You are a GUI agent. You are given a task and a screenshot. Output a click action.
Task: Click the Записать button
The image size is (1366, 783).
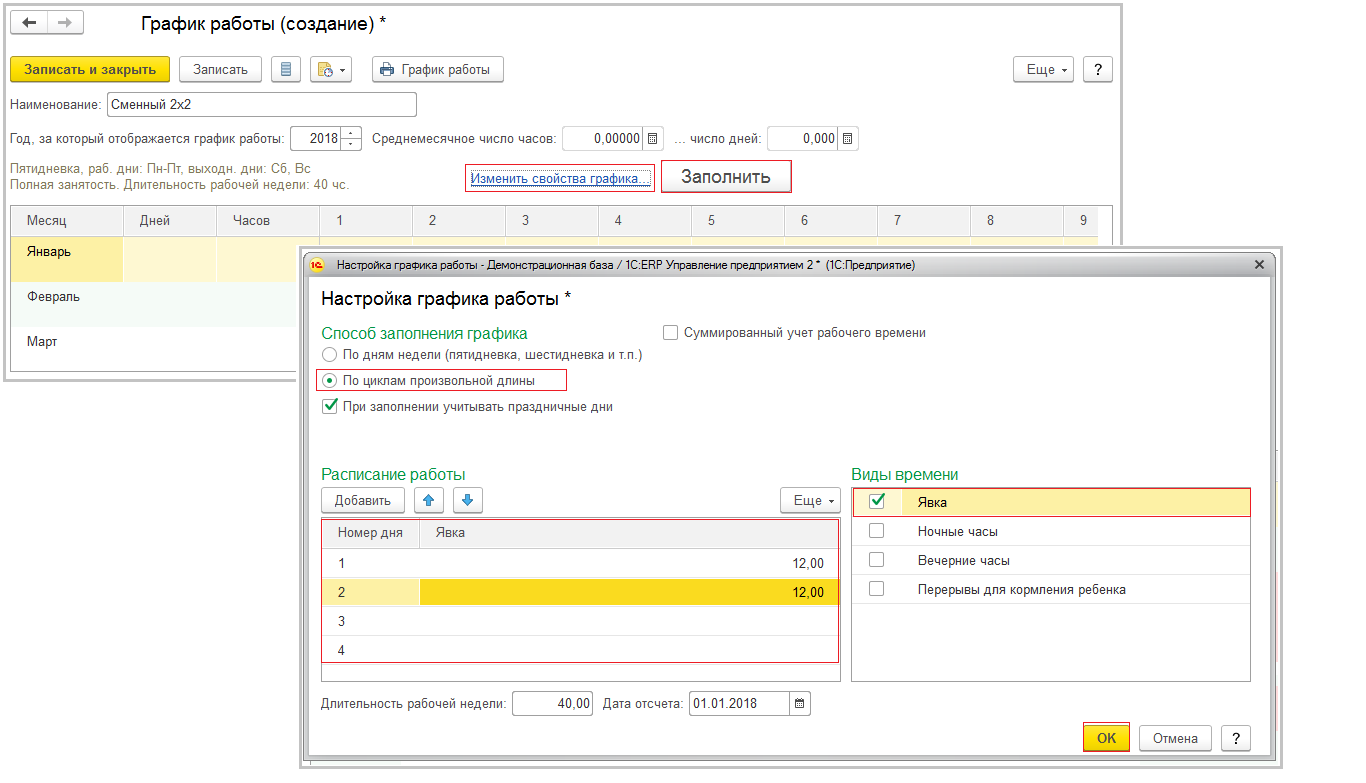point(220,69)
